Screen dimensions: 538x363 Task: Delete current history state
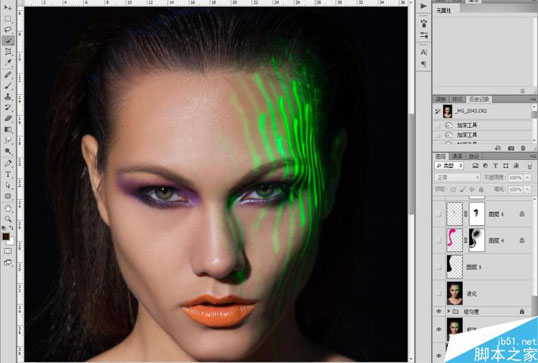tap(523, 148)
